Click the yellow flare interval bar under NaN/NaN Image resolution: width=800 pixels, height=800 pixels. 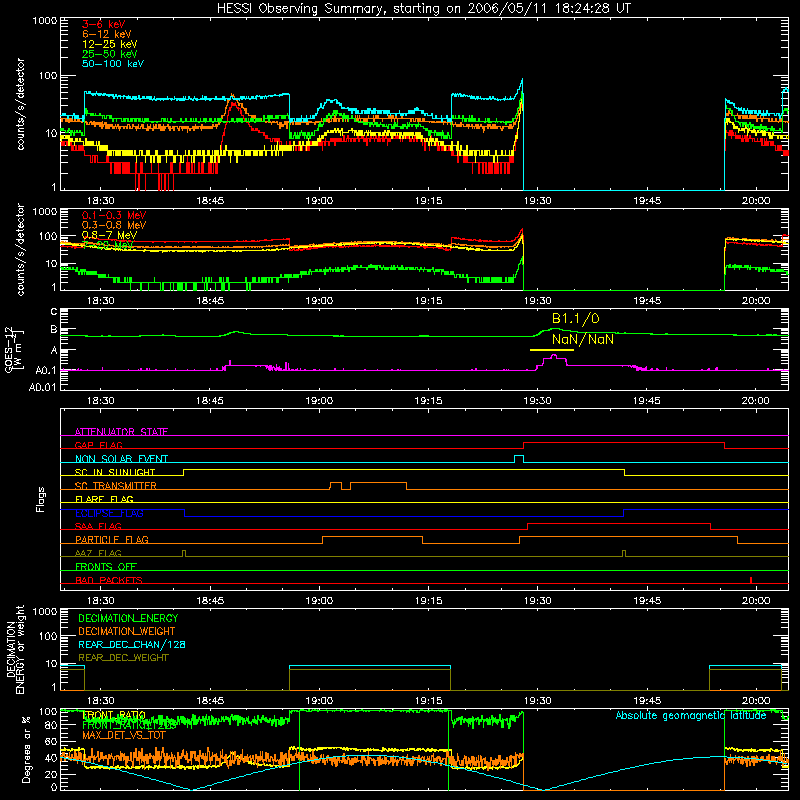pyautogui.click(x=552, y=350)
